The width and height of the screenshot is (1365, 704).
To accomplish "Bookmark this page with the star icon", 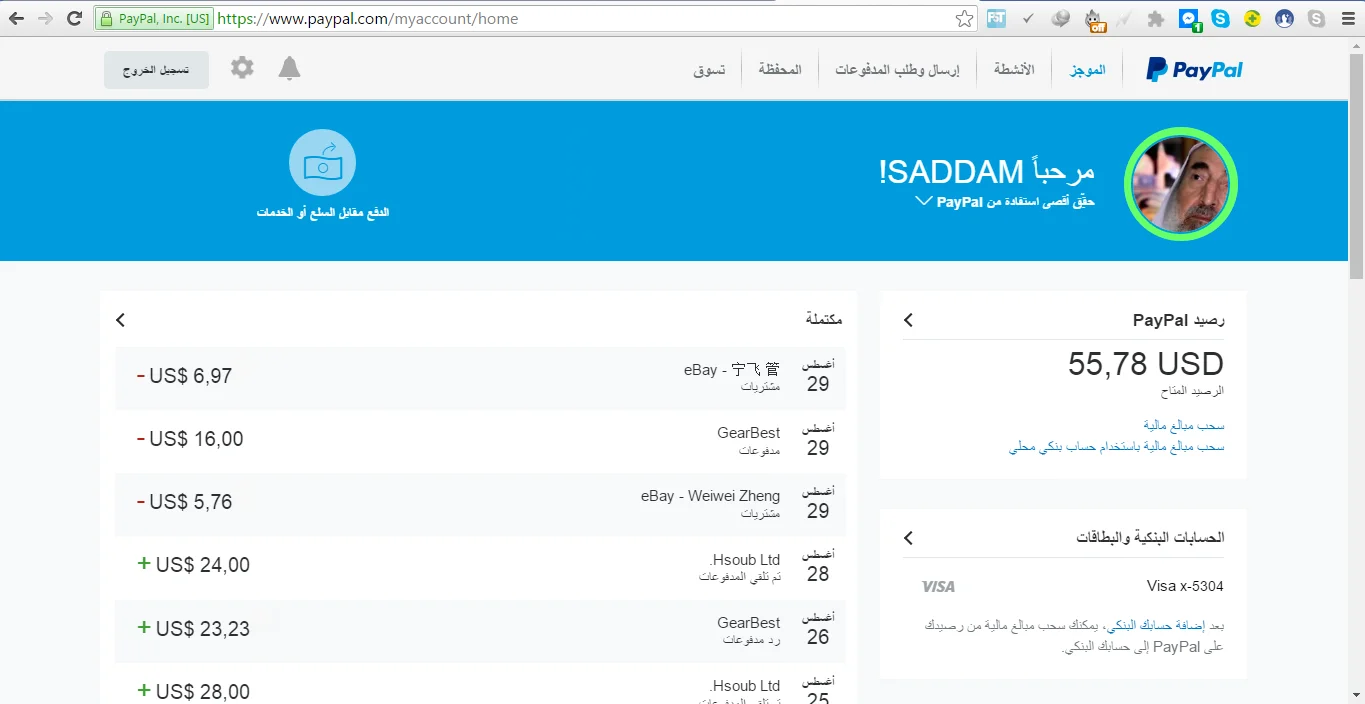I will tap(964, 19).
